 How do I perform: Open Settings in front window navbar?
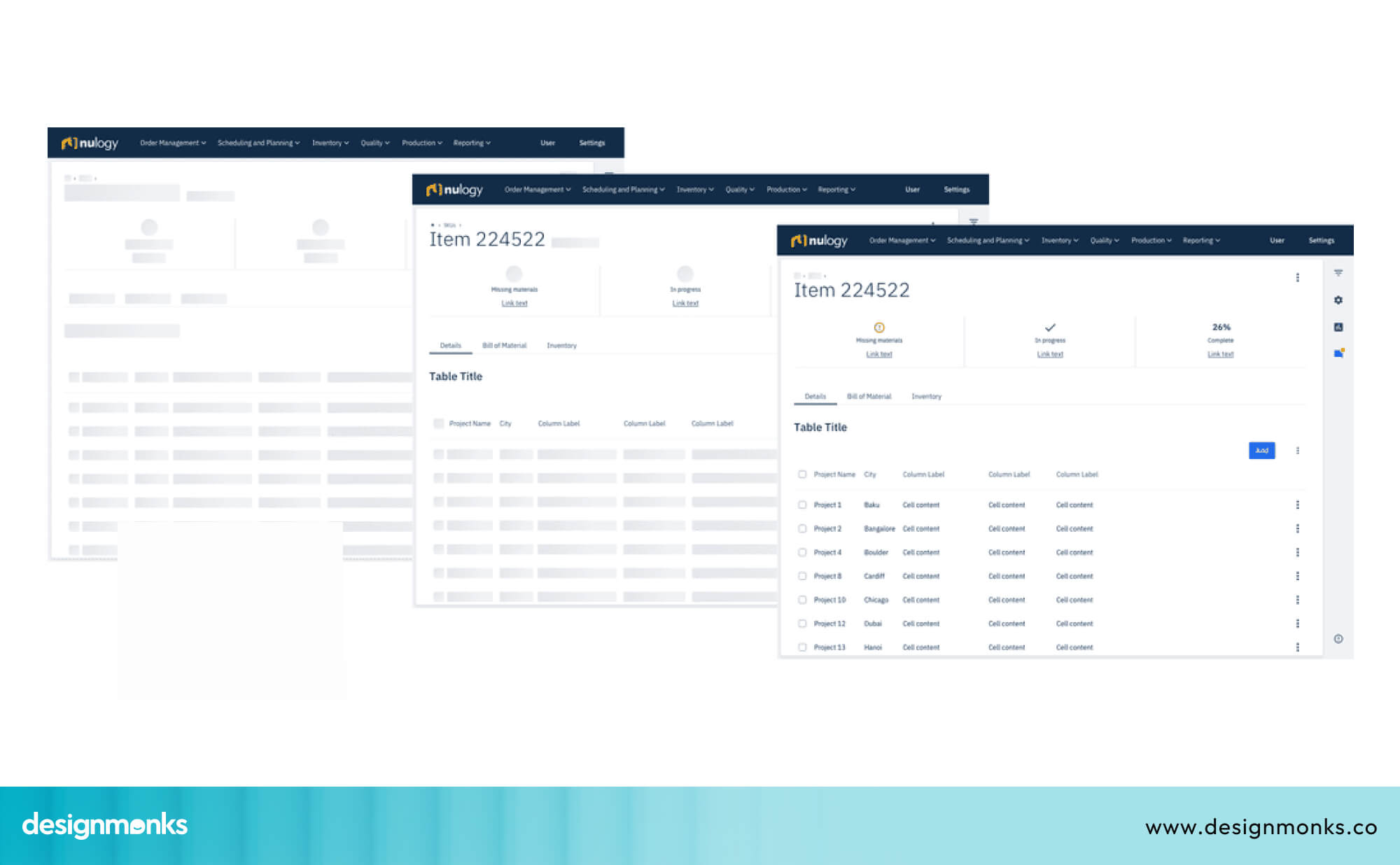tap(1322, 241)
